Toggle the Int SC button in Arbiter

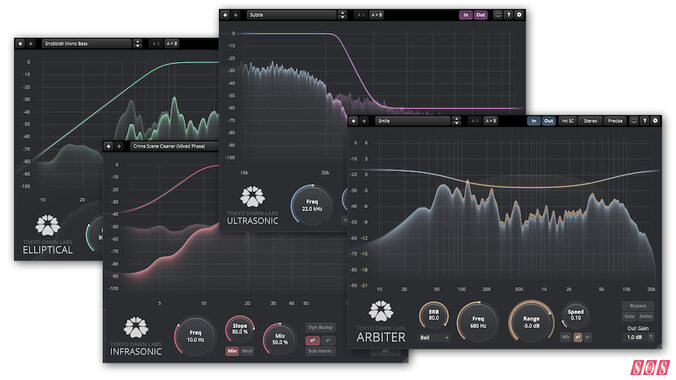pos(567,121)
